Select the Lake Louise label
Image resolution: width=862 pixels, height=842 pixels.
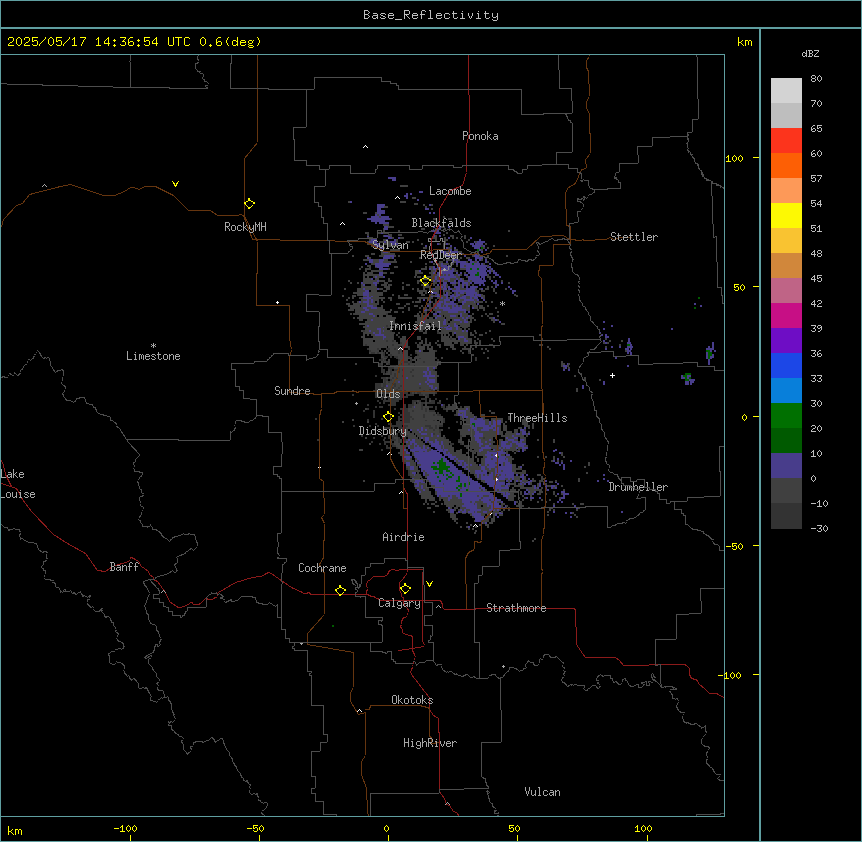coord(18,484)
